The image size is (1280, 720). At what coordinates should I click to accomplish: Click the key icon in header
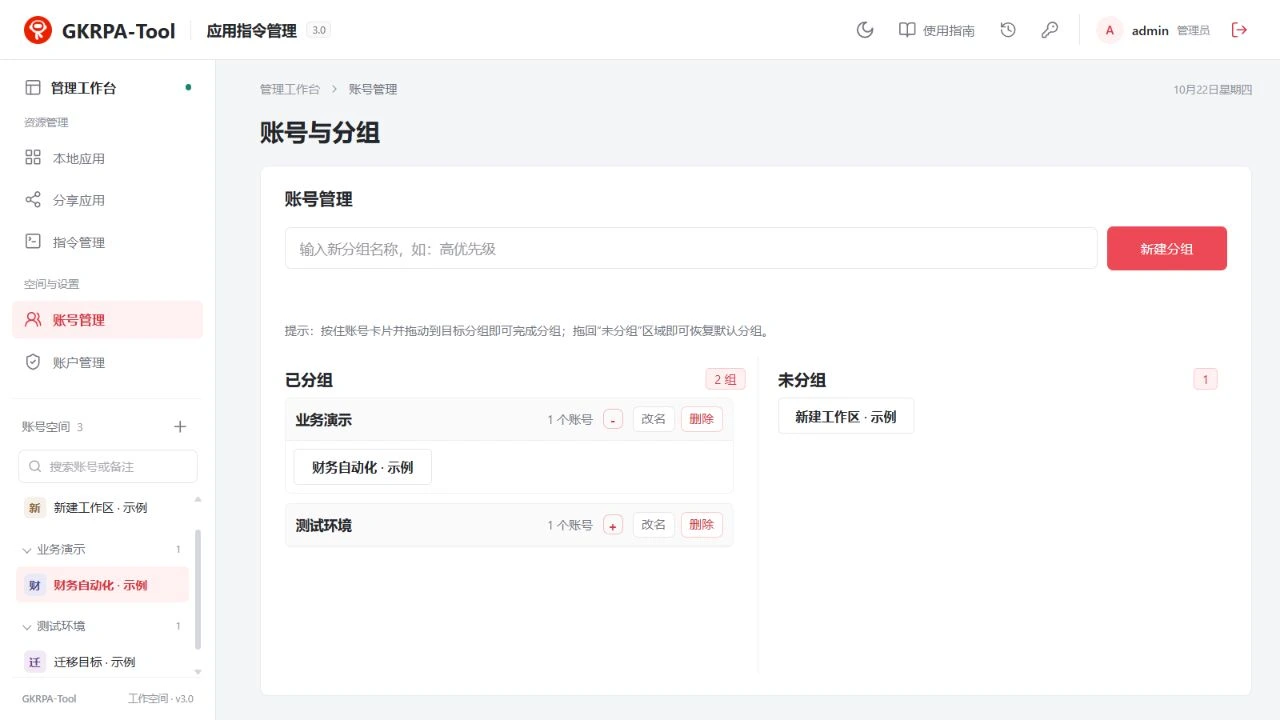(1050, 30)
